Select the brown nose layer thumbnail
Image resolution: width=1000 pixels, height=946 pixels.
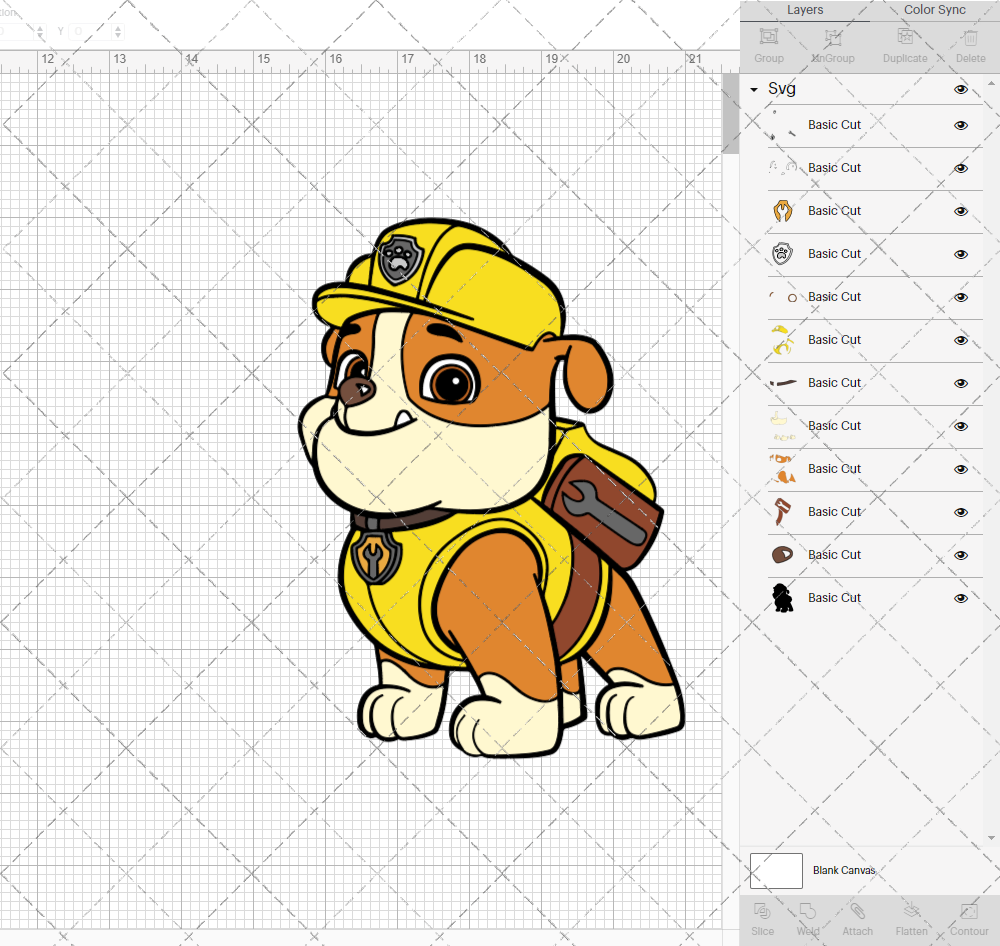[783, 555]
